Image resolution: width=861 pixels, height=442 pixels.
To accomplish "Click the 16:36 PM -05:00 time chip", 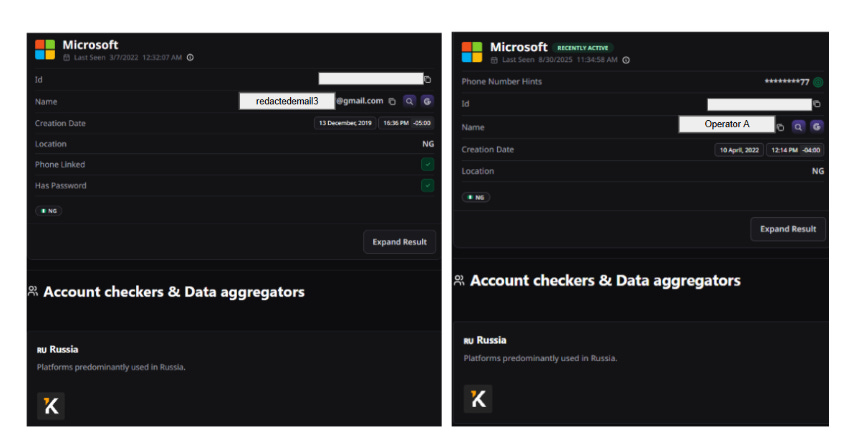I will (406, 123).
